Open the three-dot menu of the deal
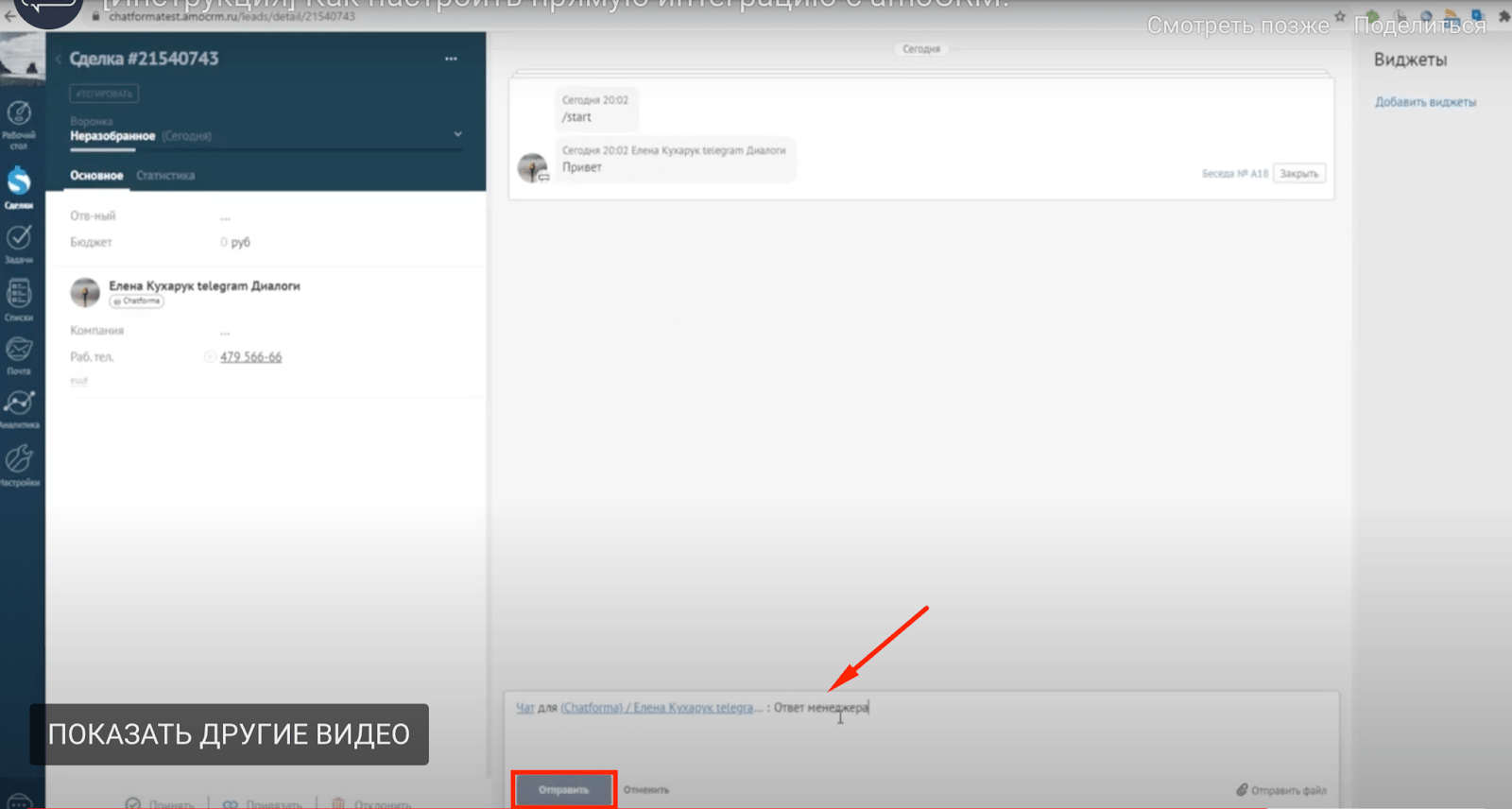The width and height of the screenshot is (1512, 809). (451, 59)
